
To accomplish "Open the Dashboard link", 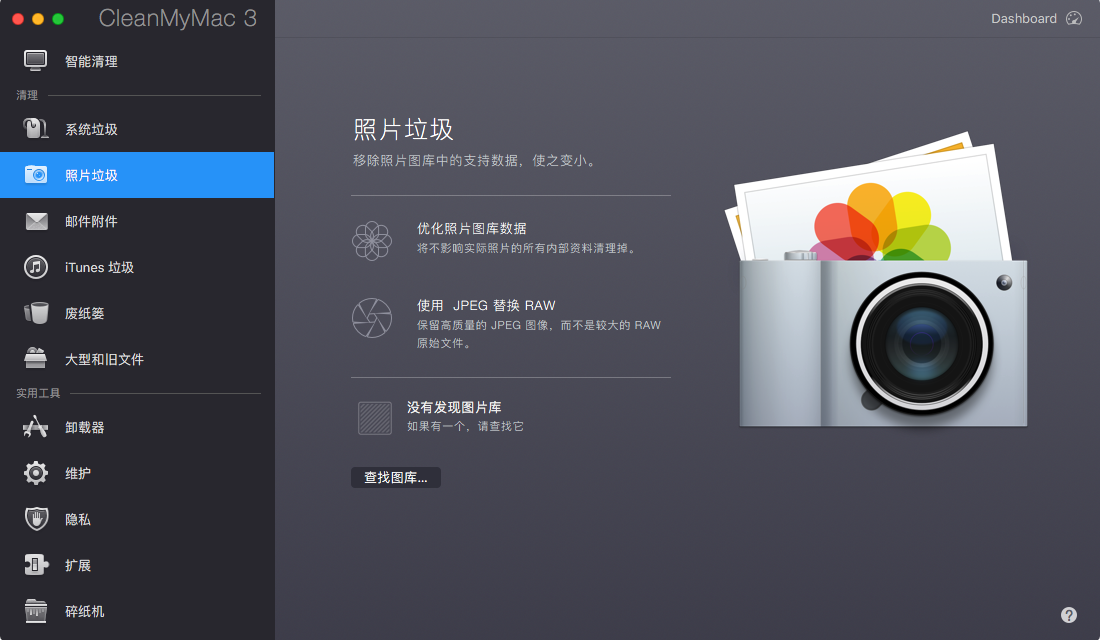I will pos(1024,18).
